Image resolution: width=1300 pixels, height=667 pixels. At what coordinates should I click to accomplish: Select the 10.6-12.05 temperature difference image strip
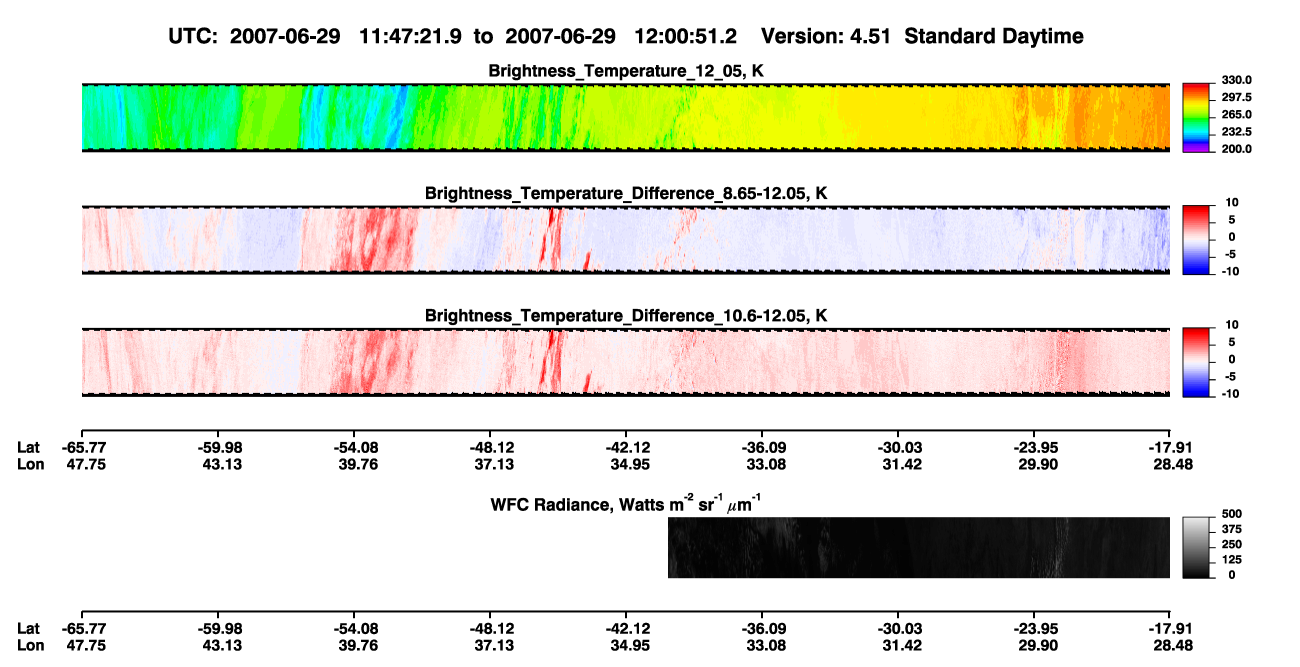click(625, 362)
